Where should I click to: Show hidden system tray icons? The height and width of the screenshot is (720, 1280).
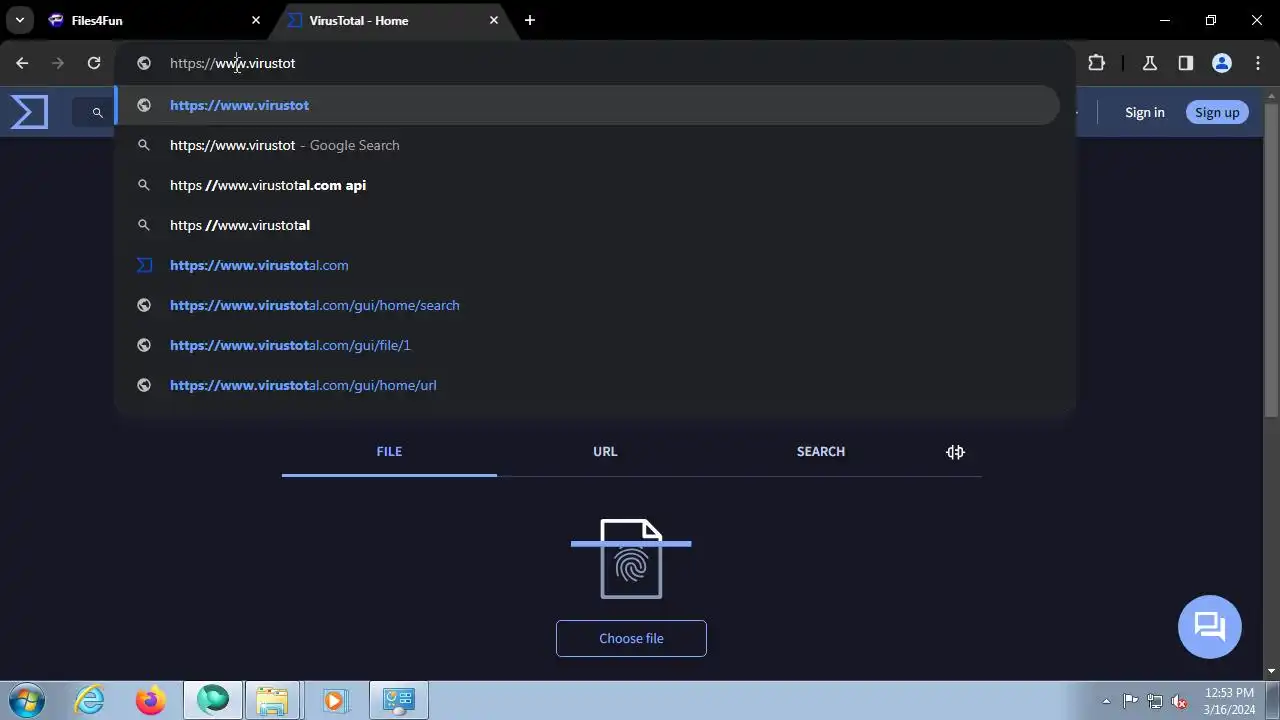pos(1106,701)
